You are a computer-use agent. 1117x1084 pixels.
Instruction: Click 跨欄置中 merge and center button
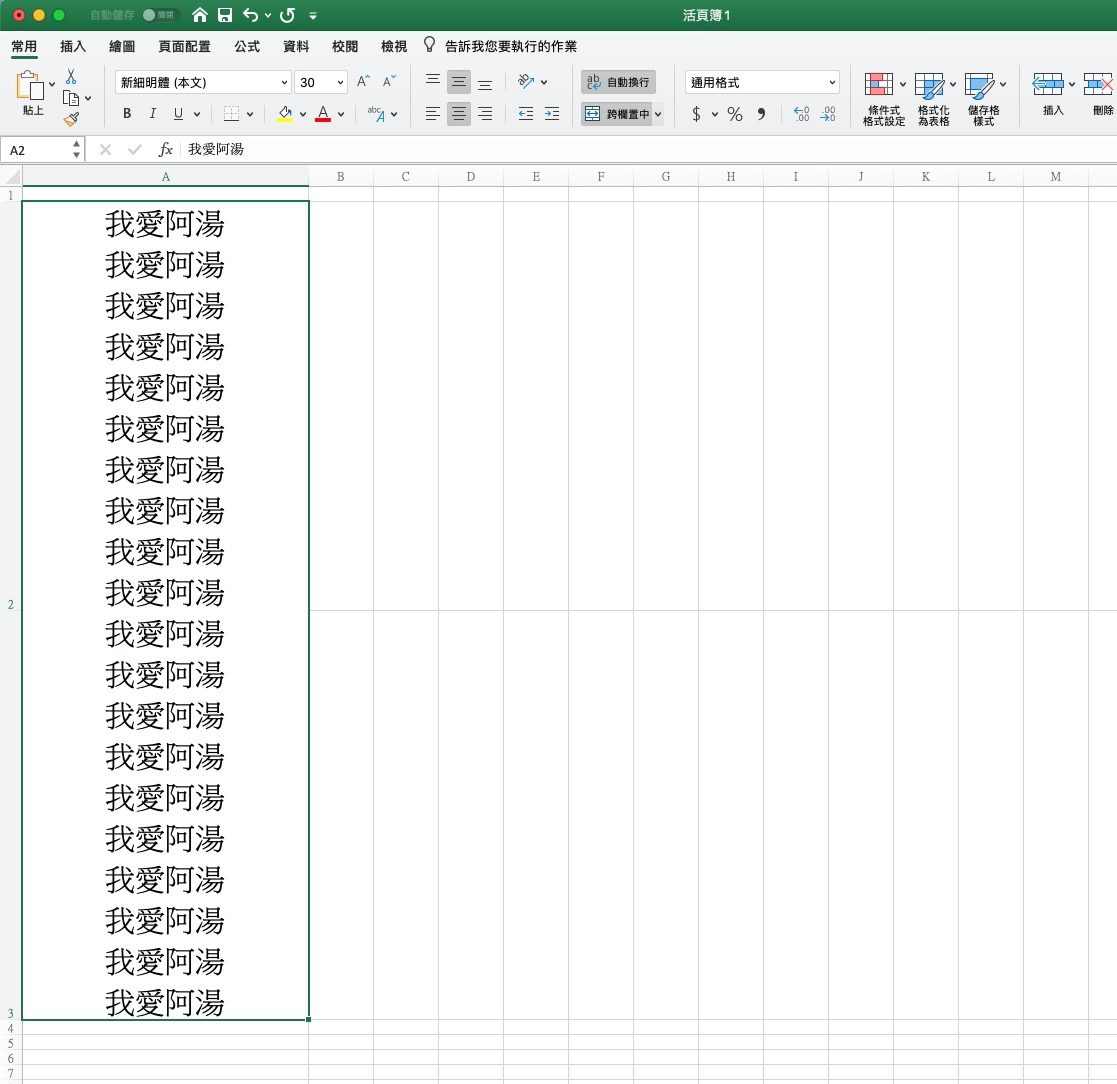click(617, 114)
